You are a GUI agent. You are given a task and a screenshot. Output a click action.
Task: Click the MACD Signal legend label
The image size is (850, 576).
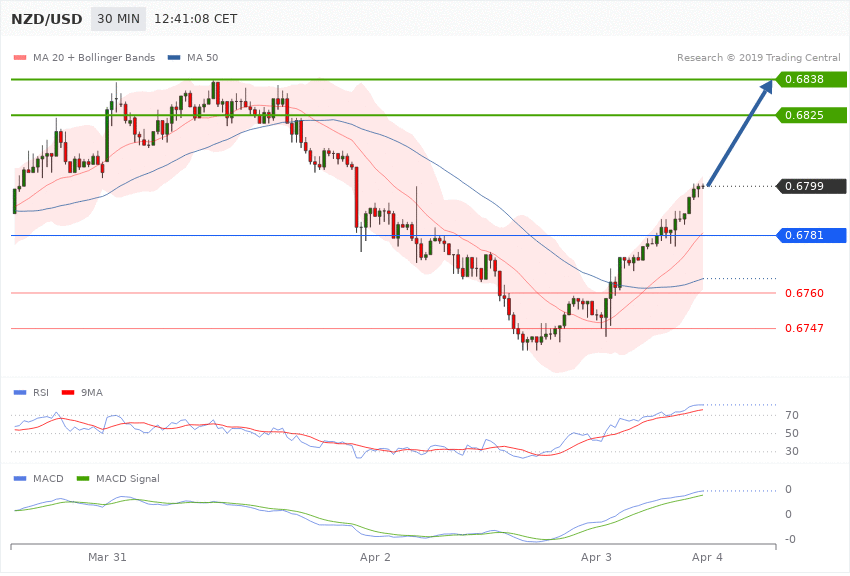(x=128, y=478)
